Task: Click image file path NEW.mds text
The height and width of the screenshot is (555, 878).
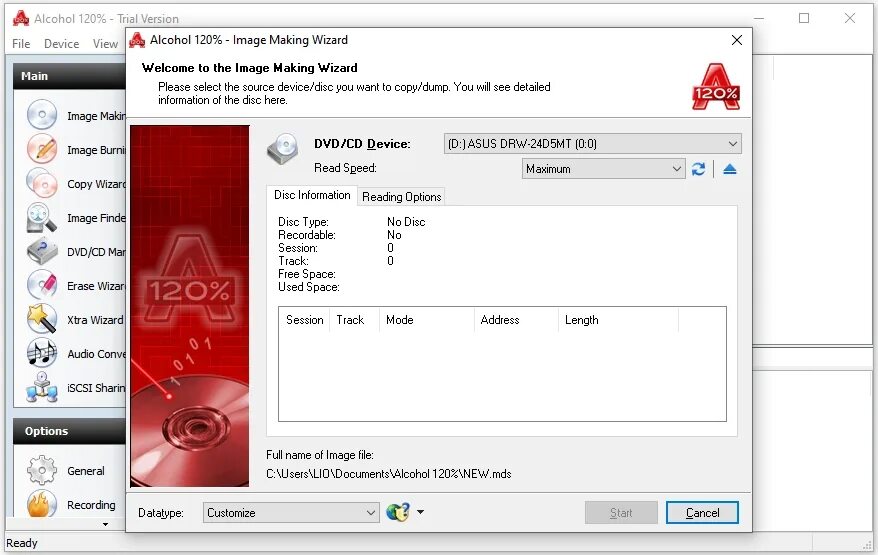Action: [389, 474]
